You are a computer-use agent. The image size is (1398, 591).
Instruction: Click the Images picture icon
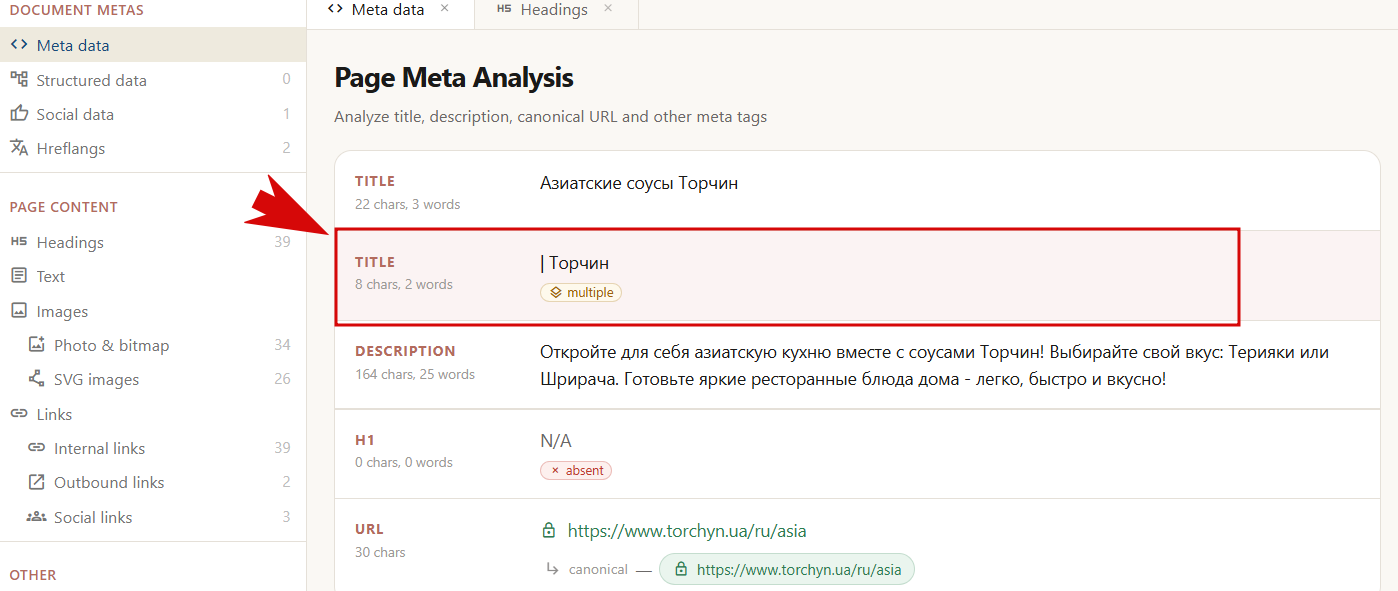19,311
